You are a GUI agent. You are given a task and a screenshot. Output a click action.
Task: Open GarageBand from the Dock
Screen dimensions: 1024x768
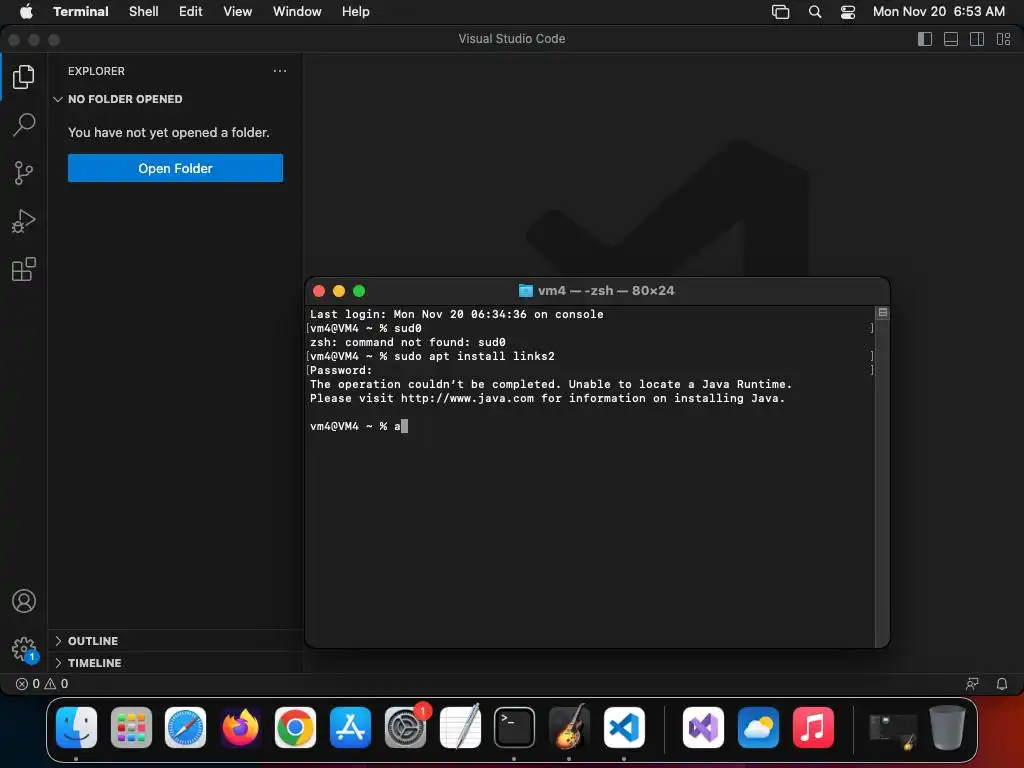coord(569,728)
